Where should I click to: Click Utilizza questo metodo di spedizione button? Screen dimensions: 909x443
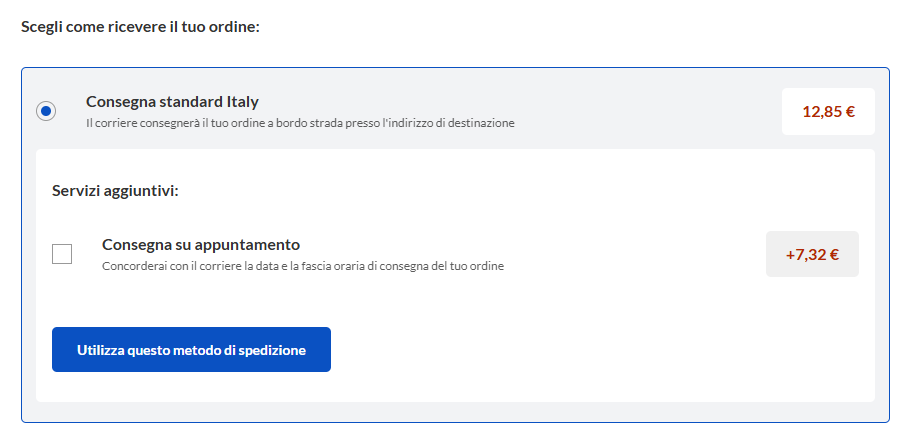point(191,350)
